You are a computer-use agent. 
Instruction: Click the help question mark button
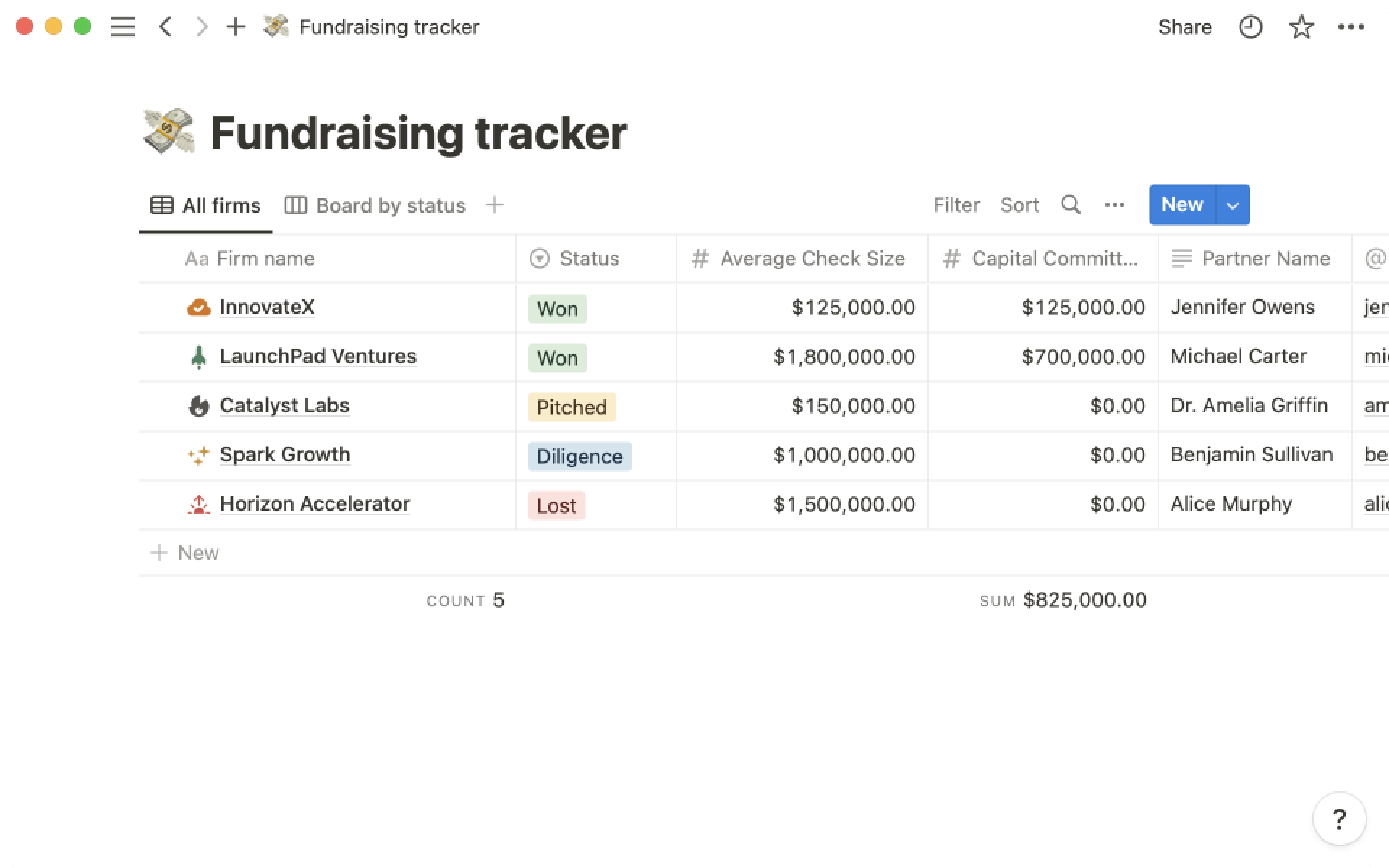point(1339,820)
